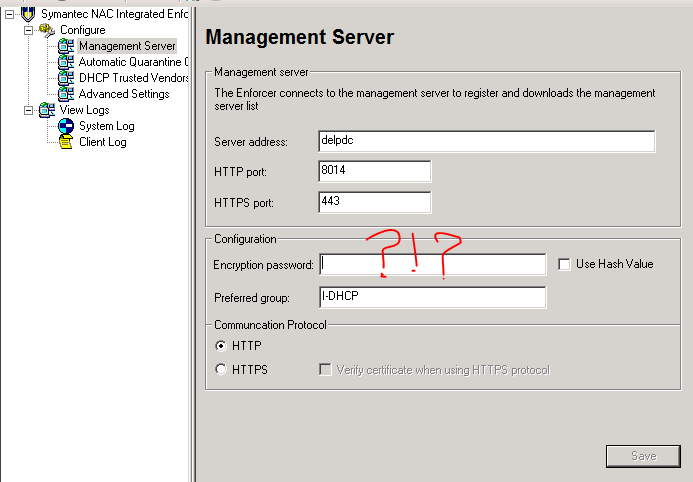693x482 pixels.
Task: Click the Advanced Settings tree icon
Action: [66, 94]
